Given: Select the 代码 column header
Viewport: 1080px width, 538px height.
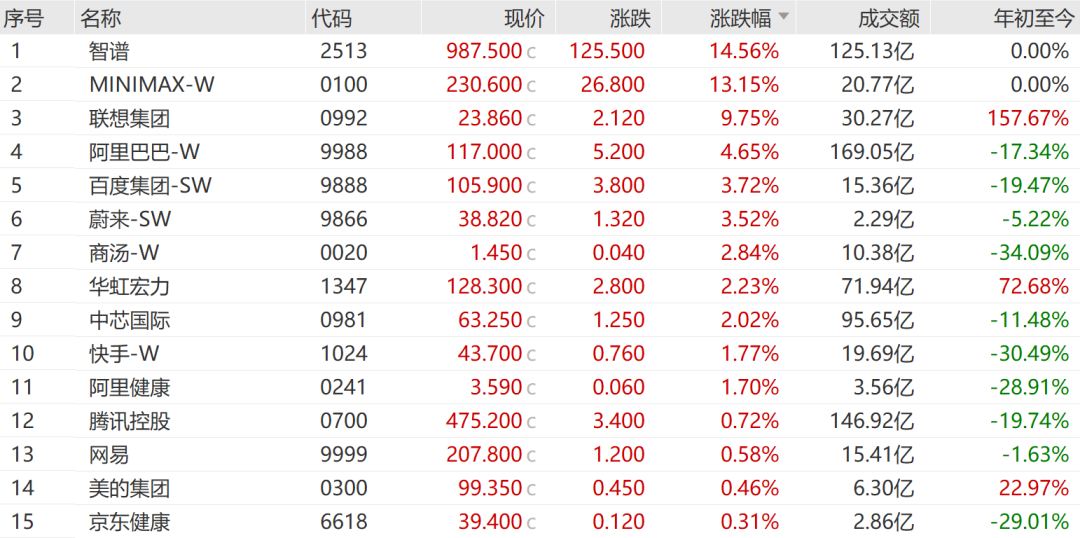Looking at the screenshot, I should pos(331,19).
